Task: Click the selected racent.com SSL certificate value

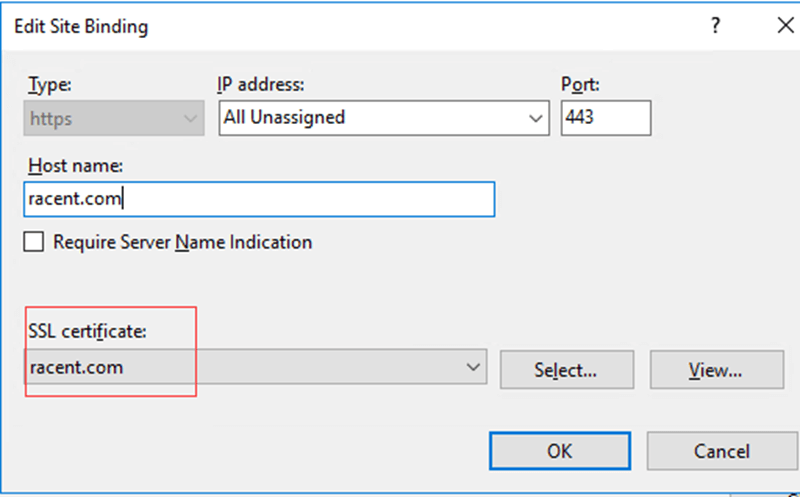Action: [x=76, y=368]
